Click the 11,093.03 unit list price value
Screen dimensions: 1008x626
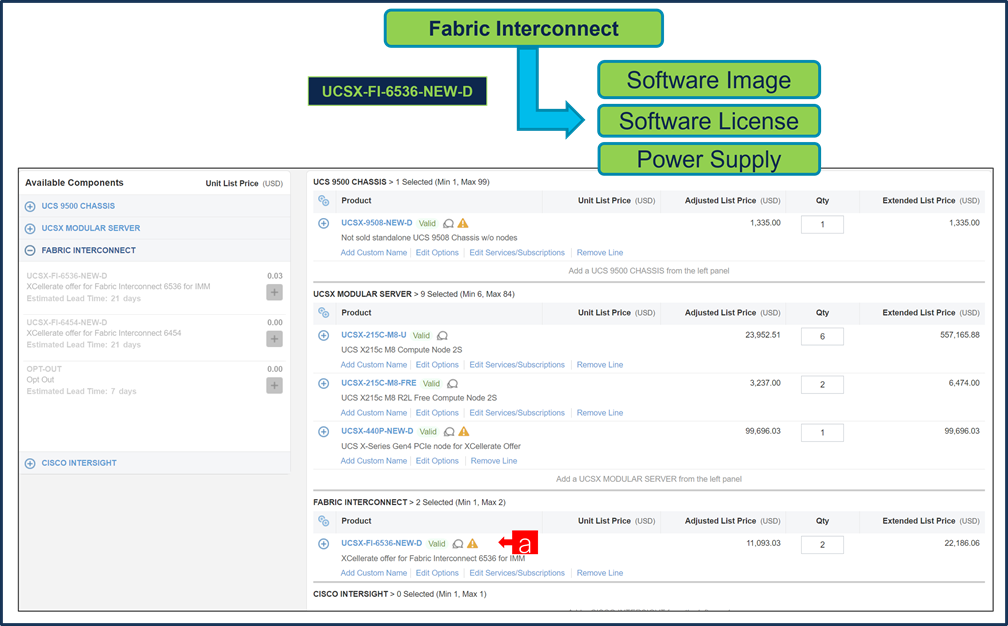click(x=763, y=543)
